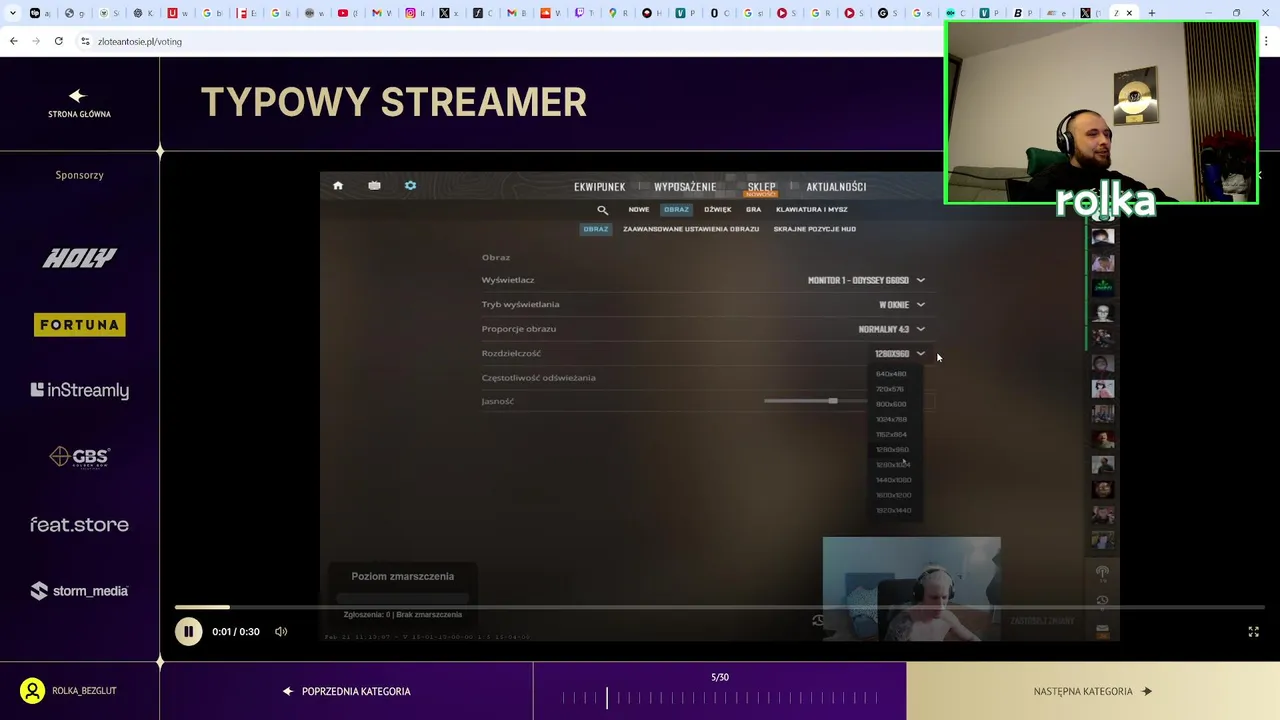1280x720 pixels.
Task: Click the home icon in the game menu
Action: pyautogui.click(x=338, y=186)
